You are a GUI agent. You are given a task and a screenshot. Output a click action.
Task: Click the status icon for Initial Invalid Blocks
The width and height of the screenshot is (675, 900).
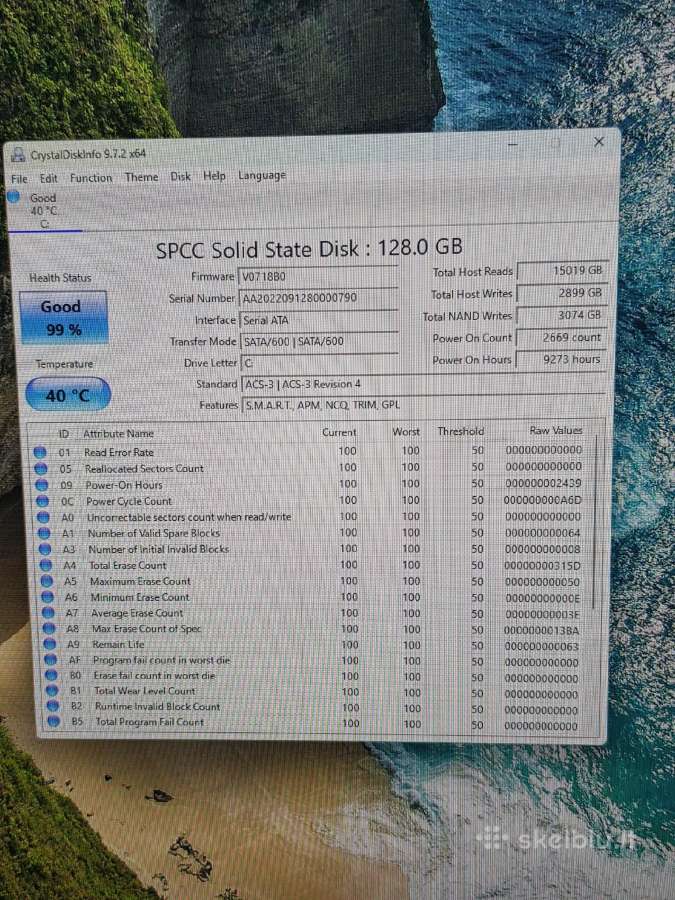coord(45,549)
